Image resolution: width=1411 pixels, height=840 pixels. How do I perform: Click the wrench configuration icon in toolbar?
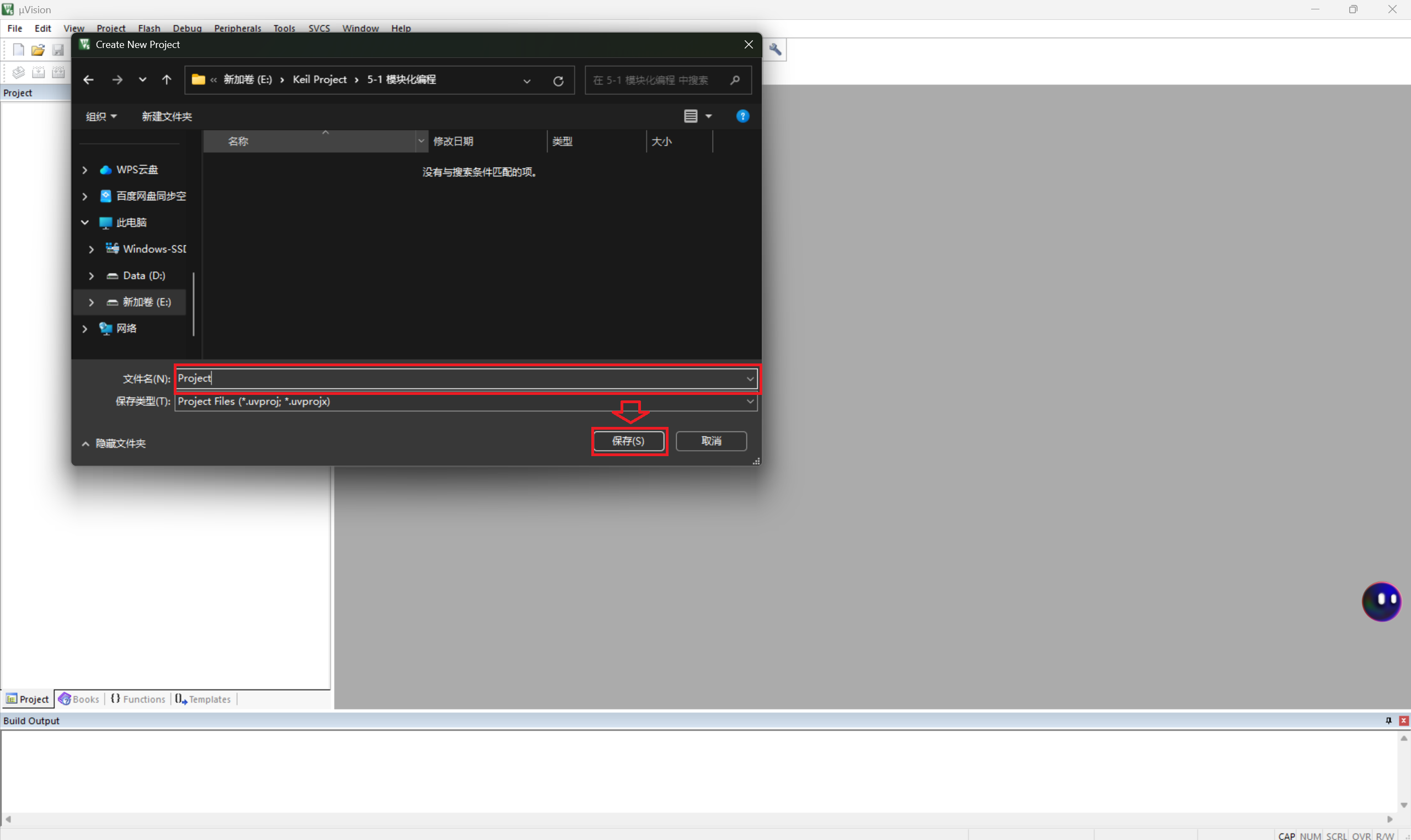(x=775, y=50)
